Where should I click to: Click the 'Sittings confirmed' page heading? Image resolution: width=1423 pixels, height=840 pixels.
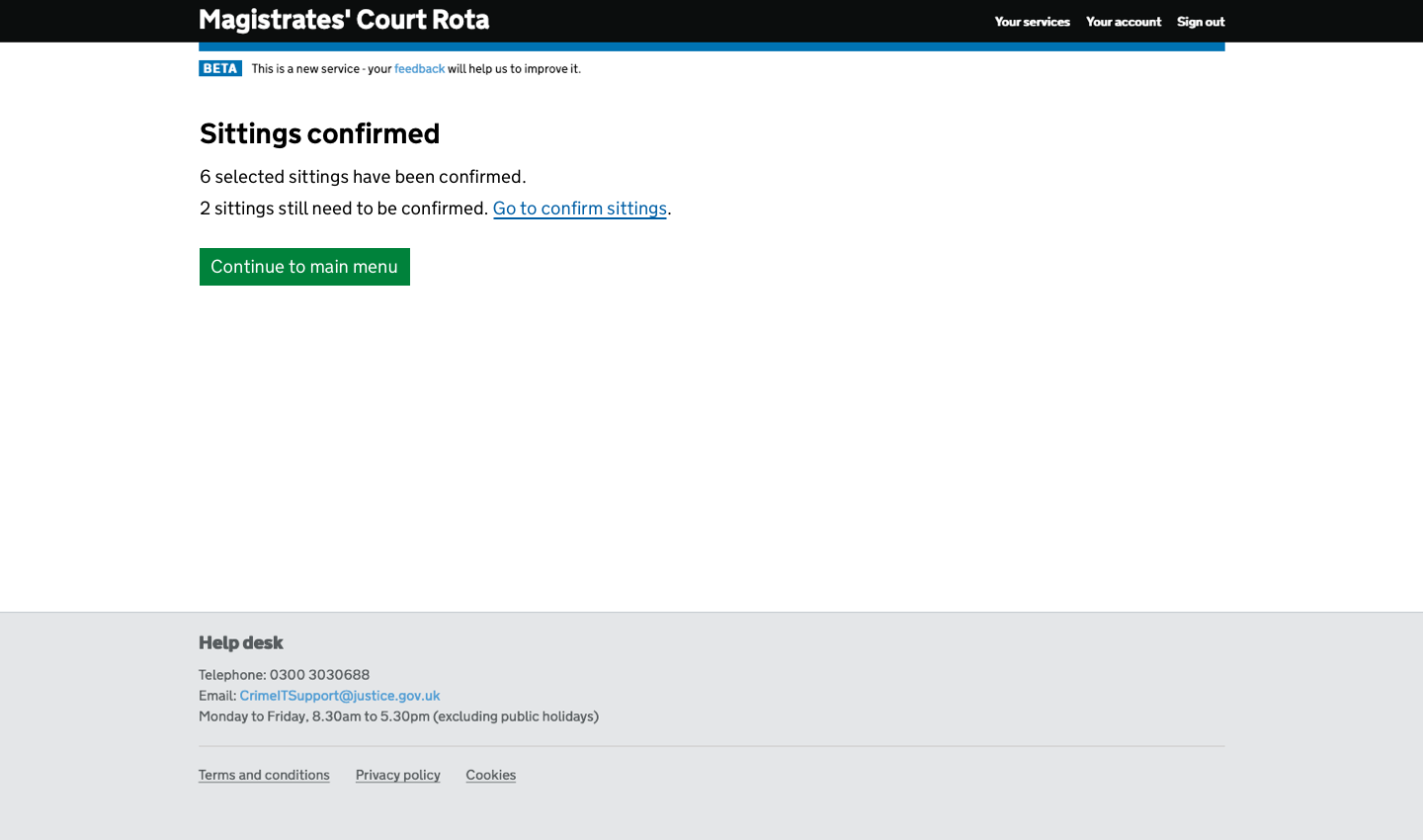pos(319,133)
